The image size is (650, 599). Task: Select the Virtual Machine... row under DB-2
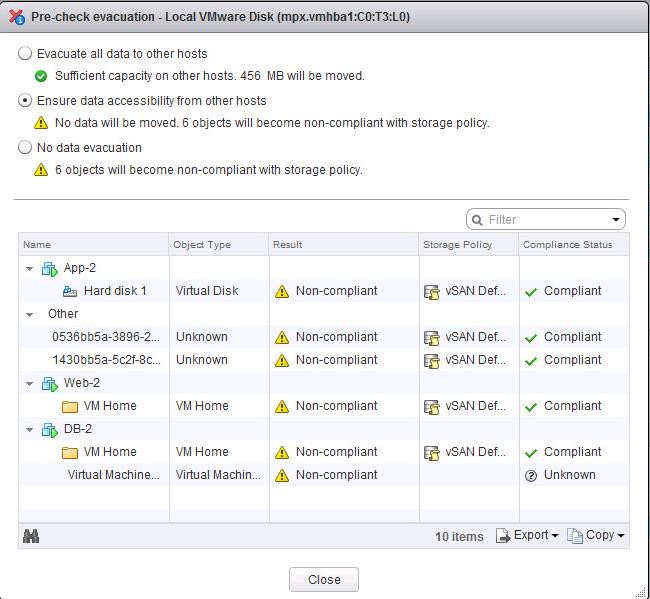(324, 475)
